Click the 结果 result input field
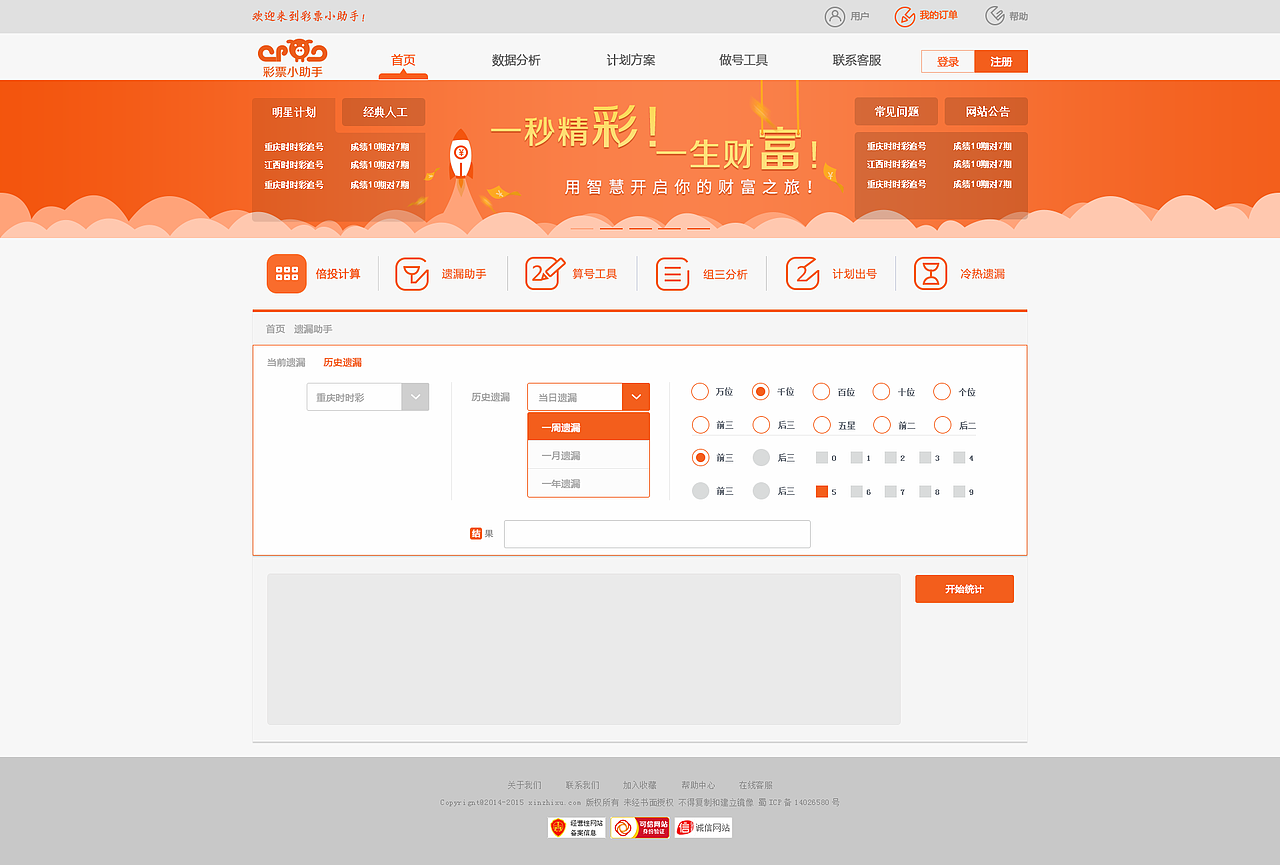The image size is (1280, 865). (657, 534)
